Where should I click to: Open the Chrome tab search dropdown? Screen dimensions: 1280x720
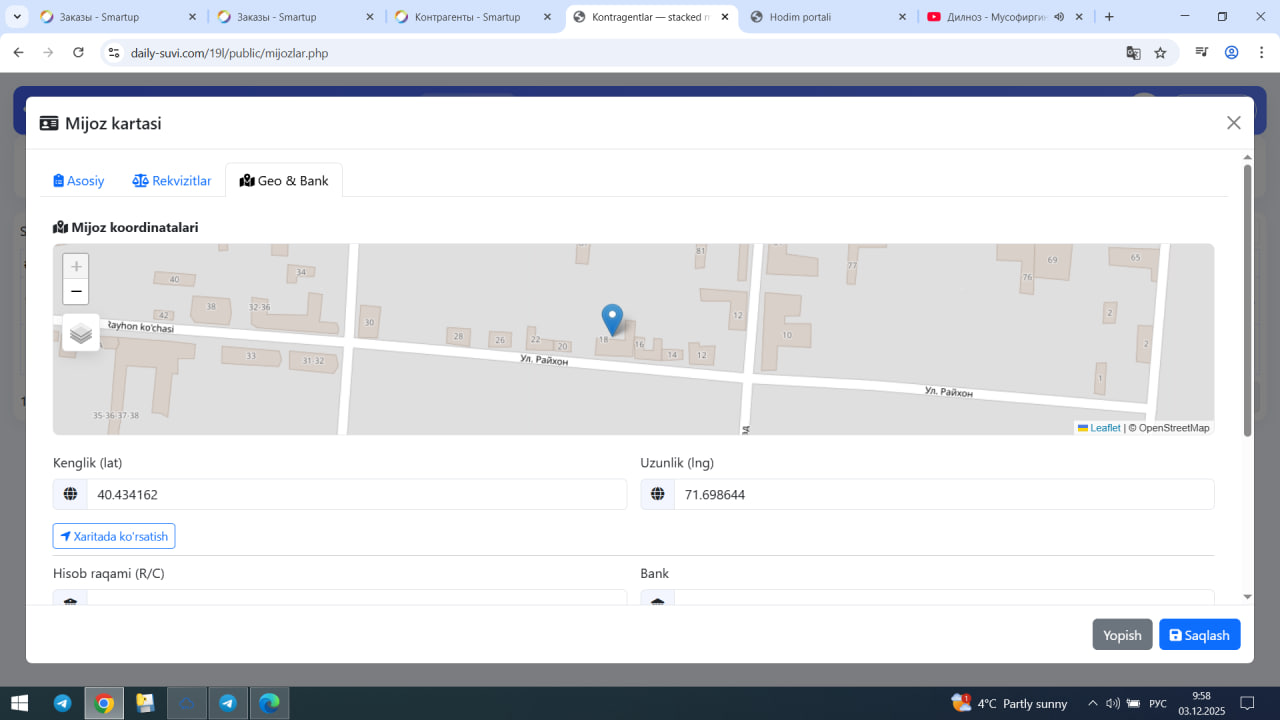(x=18, y=17)
